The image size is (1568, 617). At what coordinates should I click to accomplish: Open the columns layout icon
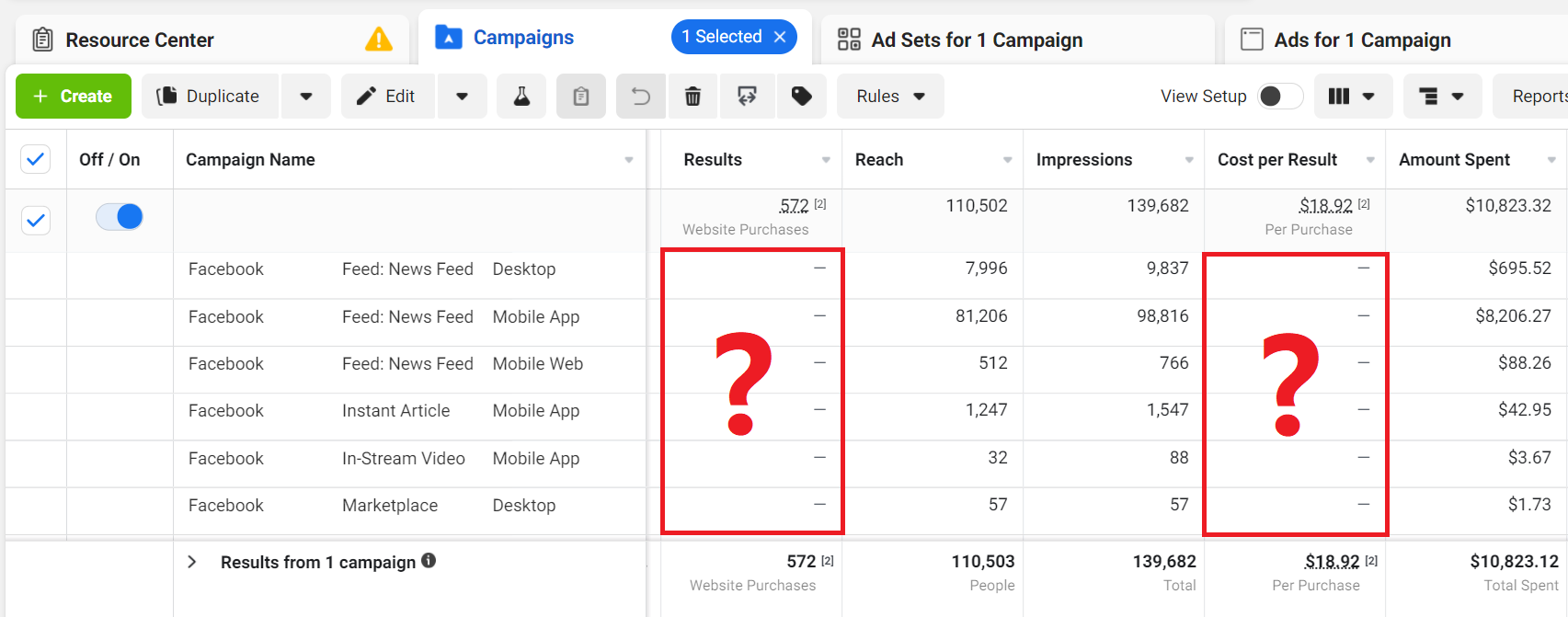pos(1339,97)
